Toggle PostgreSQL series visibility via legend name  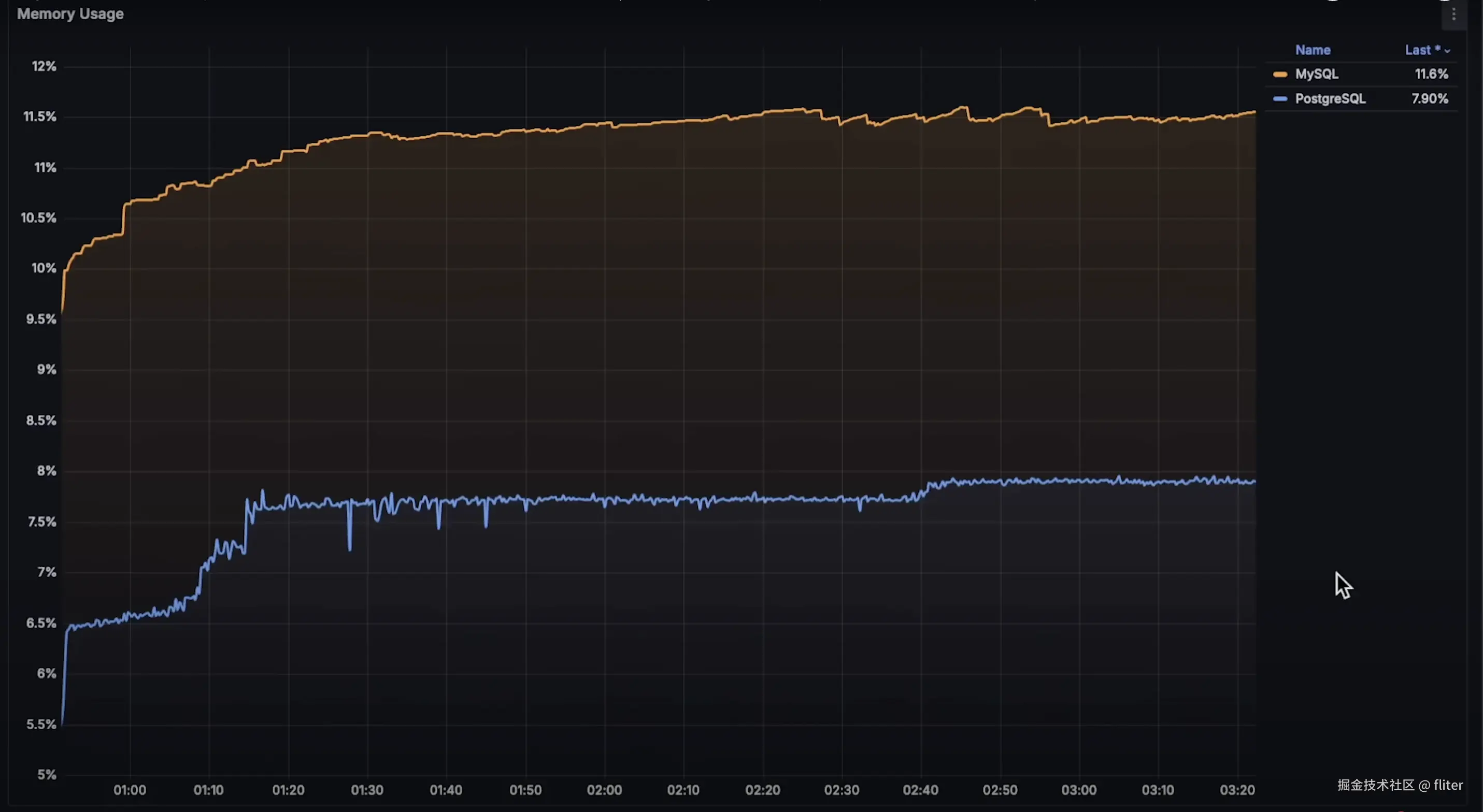tap(1330, 99)
